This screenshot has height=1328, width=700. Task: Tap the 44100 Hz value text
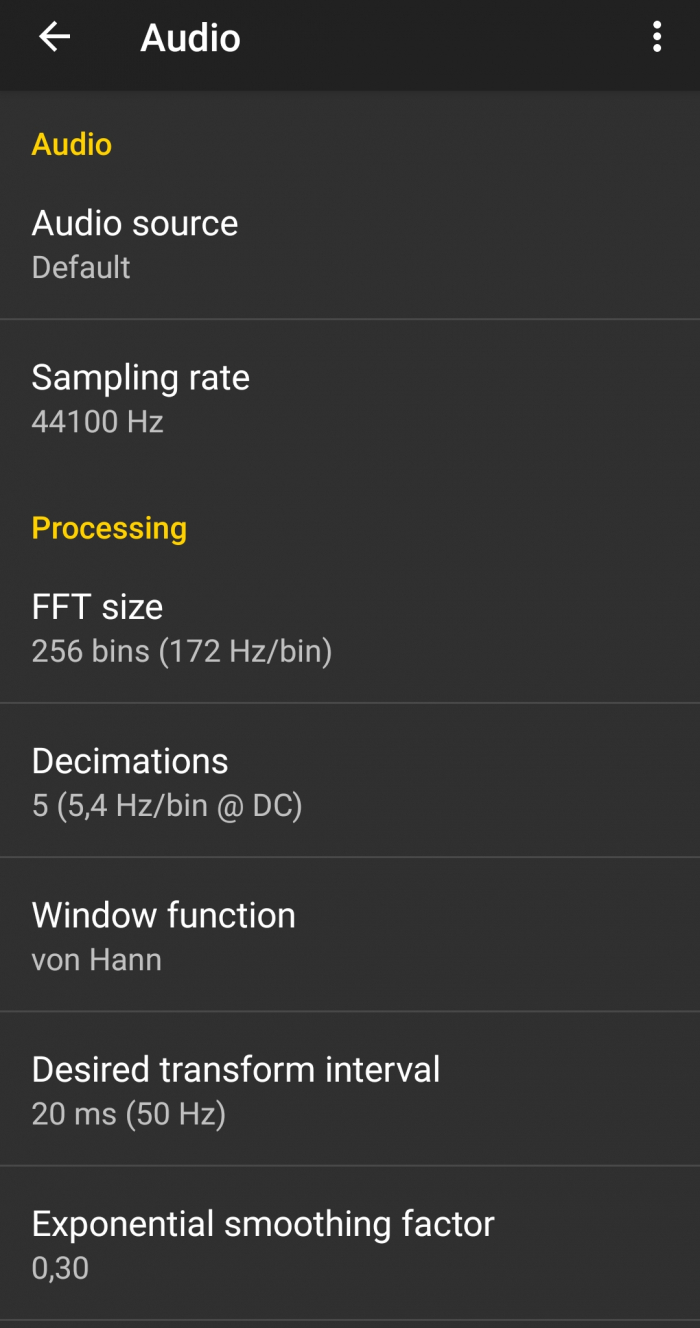97,422
